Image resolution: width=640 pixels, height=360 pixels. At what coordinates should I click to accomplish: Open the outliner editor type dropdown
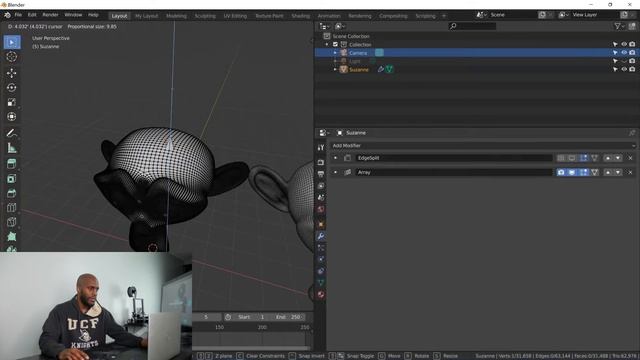click(x=325, y=27)
